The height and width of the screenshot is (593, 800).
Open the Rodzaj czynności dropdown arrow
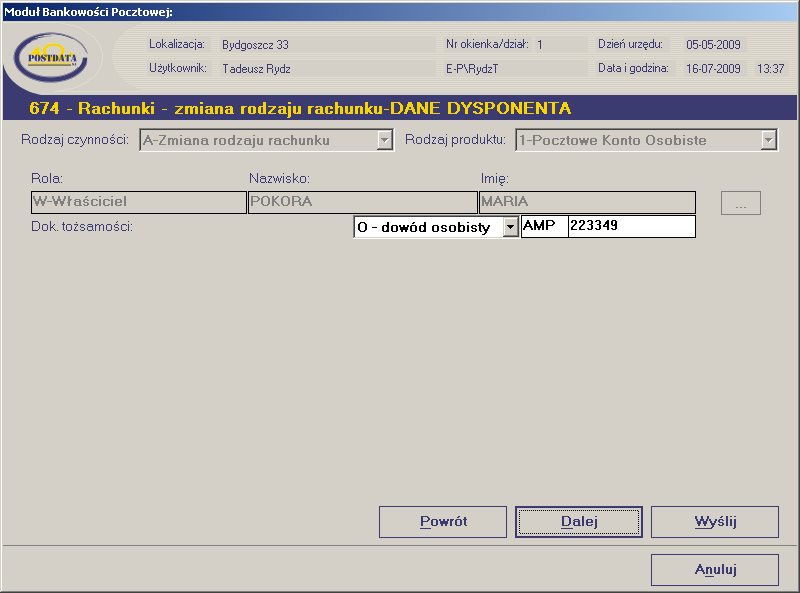(x=385, y=140)
